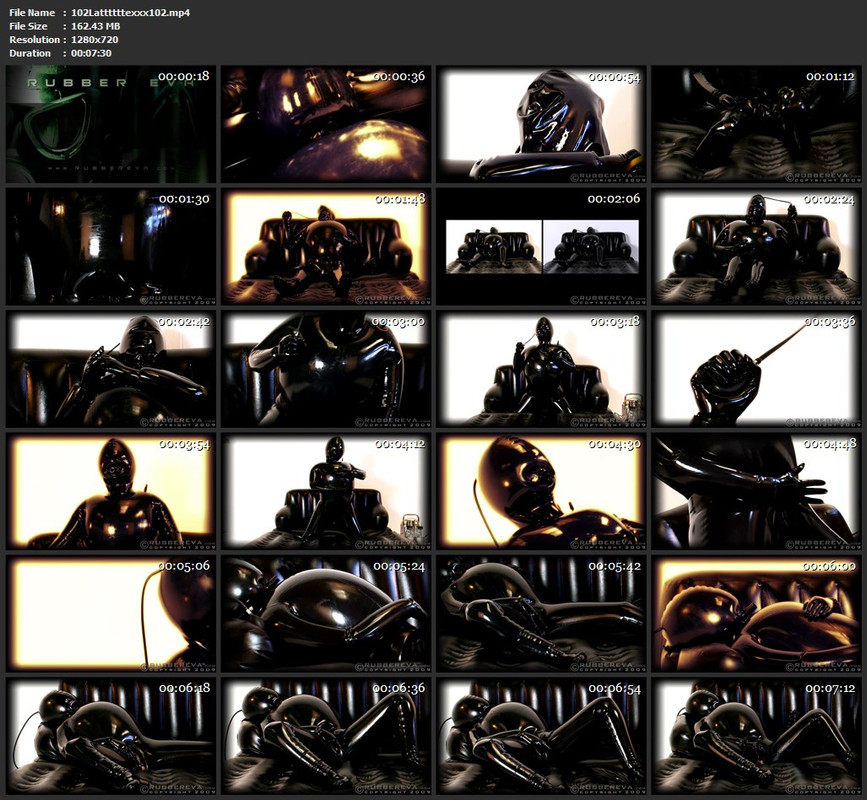Select the thumbnail at 00:03:00

(x=326, y=369)
